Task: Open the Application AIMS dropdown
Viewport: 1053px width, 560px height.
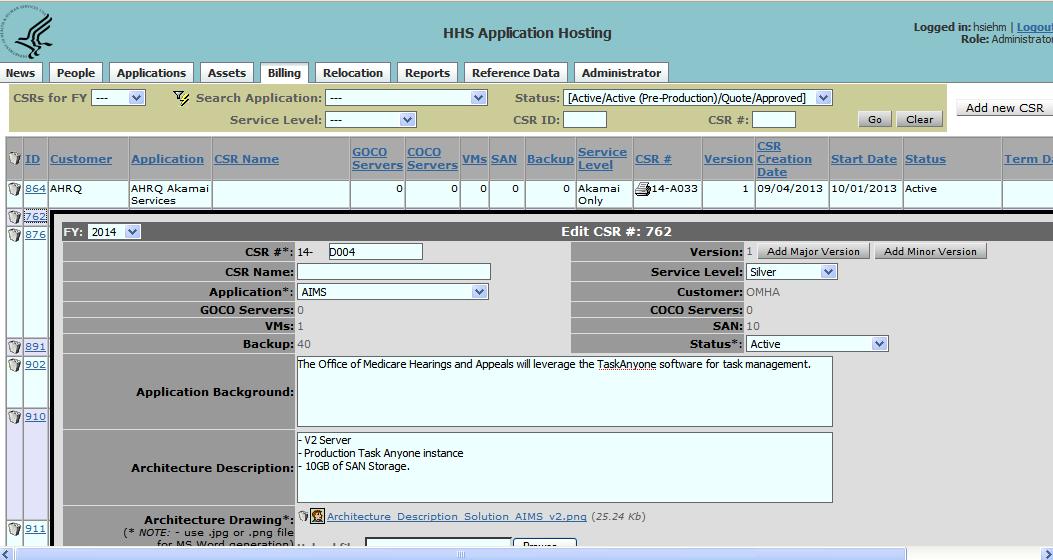Action: [392, 292]
